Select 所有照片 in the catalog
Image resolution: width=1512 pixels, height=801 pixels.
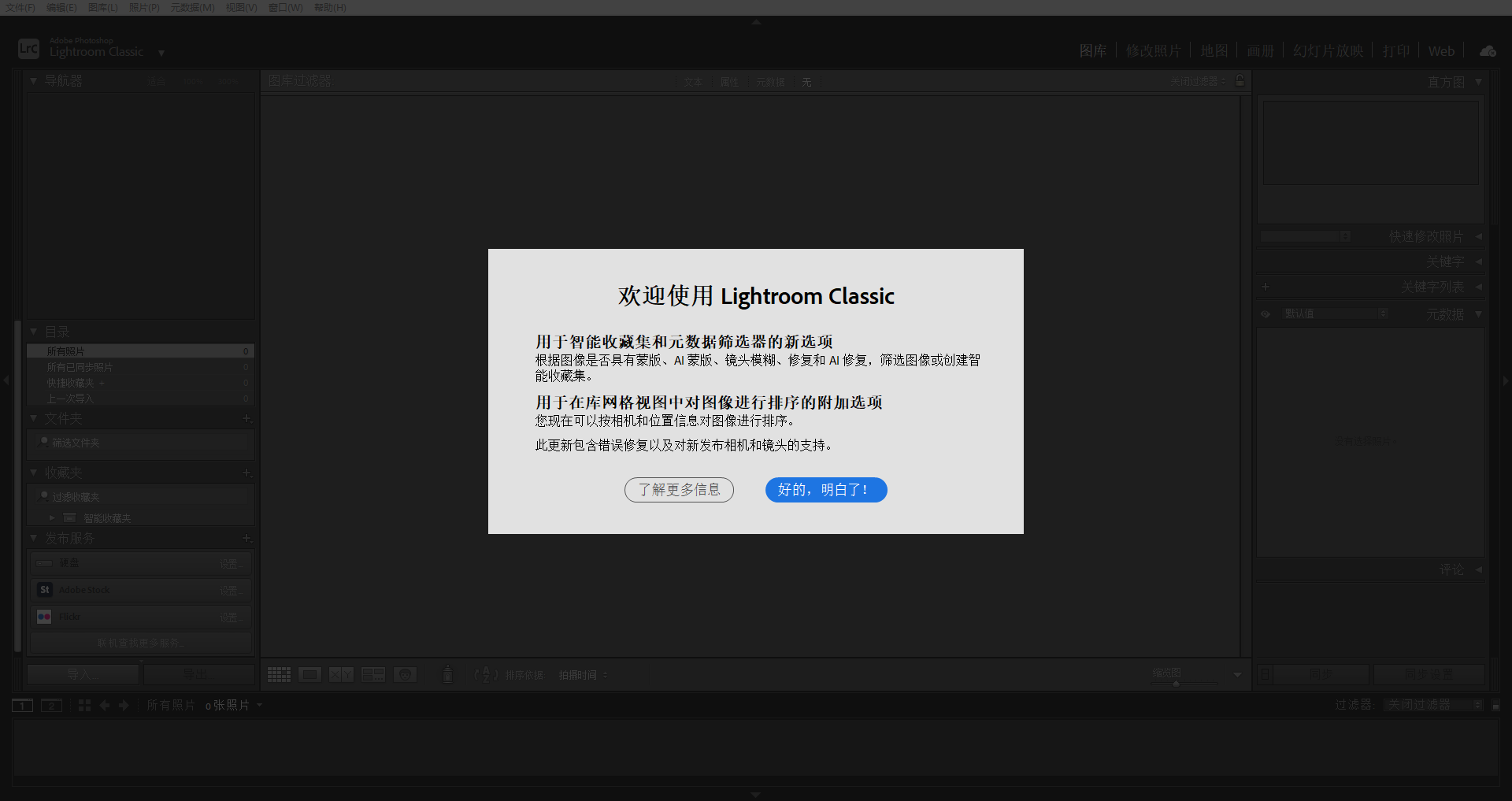coord(140,351)
